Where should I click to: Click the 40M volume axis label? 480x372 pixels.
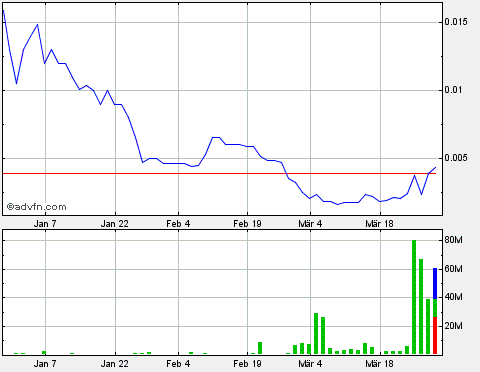click(453, 297)
